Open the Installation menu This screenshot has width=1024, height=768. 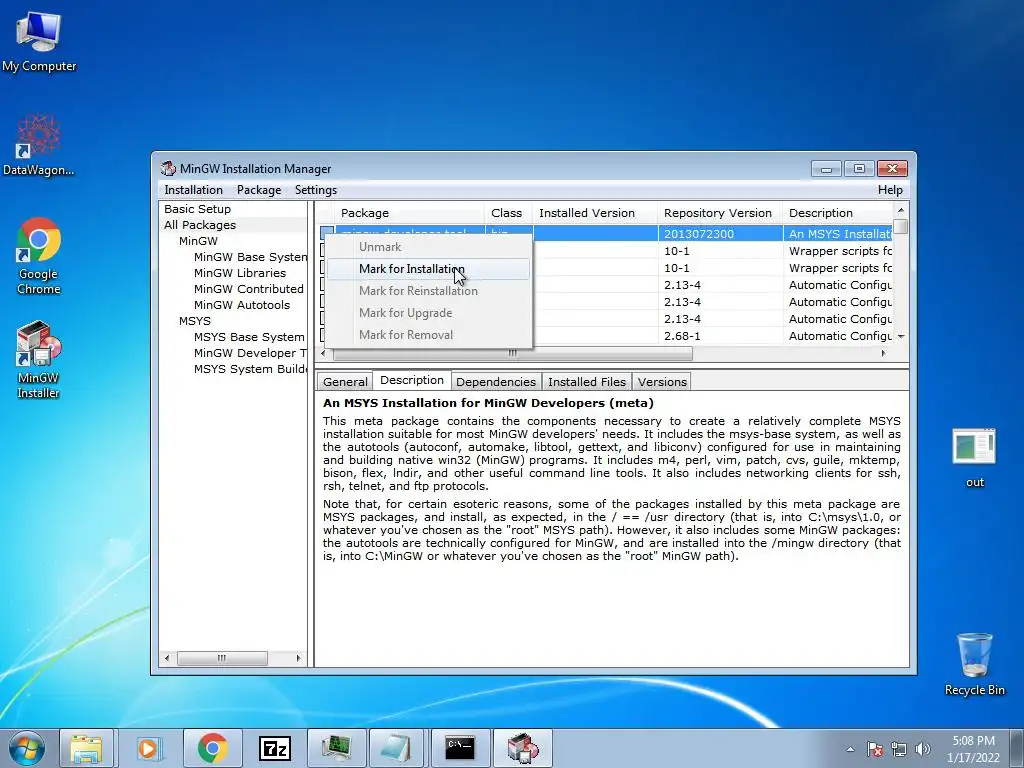click(193, 190)
